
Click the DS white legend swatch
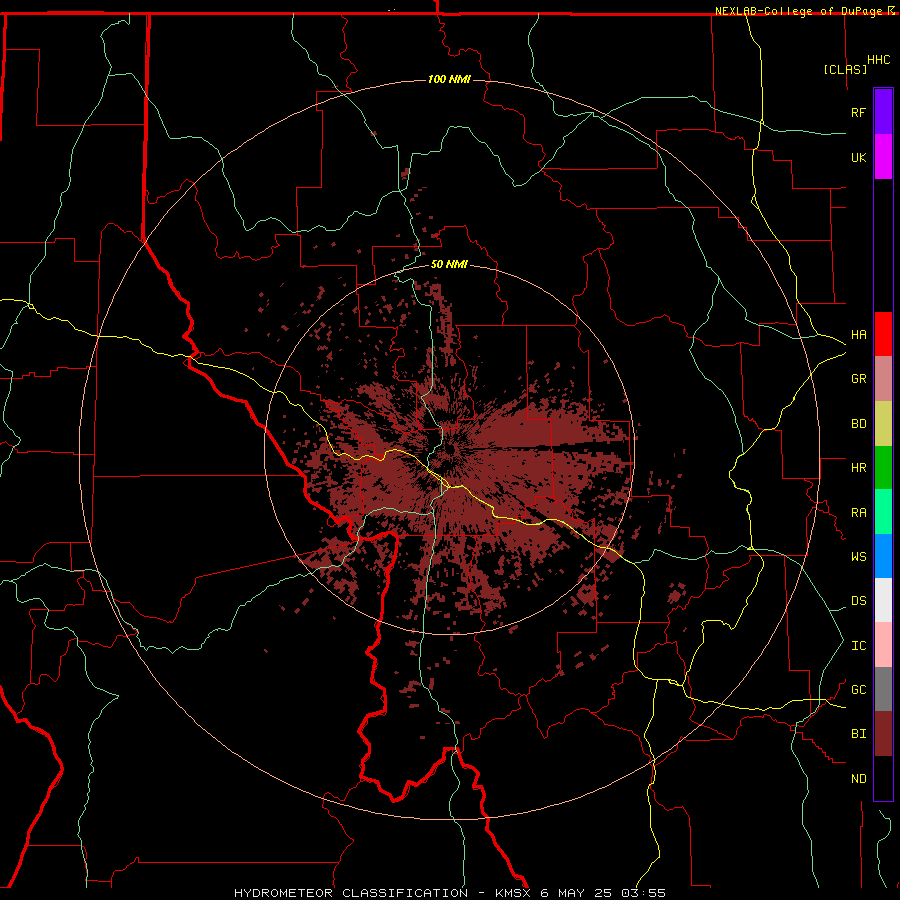[x=883, y=600]
